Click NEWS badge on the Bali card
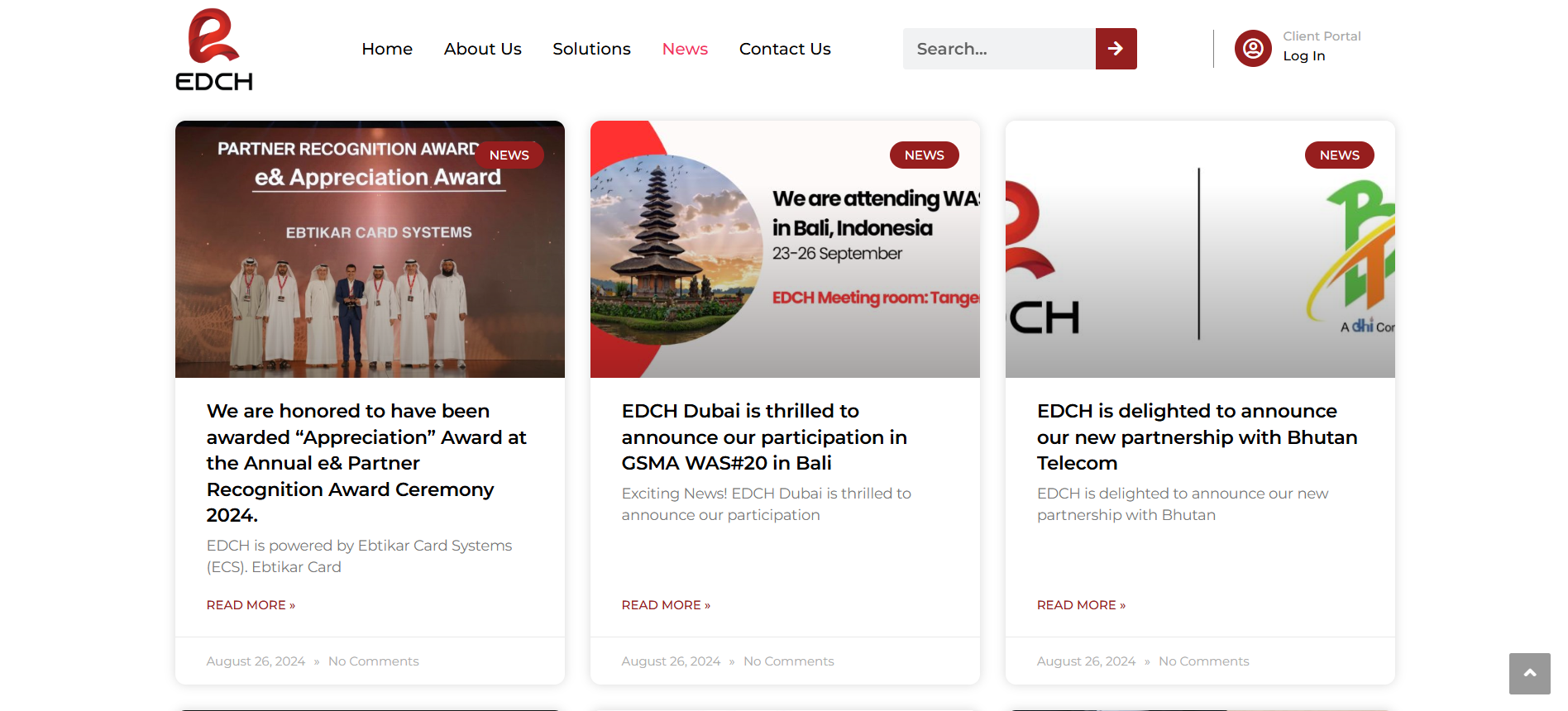Viewport: 1568px width, 711px height. pos(925,155)
